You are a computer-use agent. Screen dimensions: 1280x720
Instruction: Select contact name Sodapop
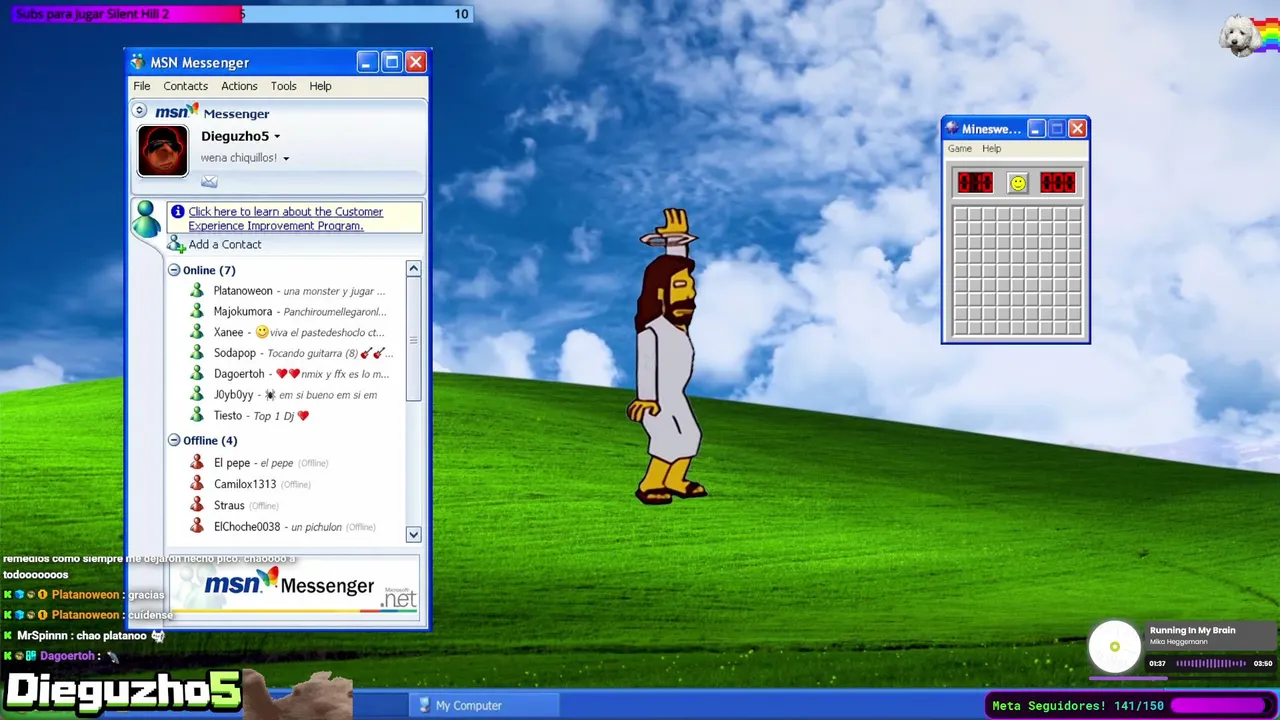click(235, 353)
